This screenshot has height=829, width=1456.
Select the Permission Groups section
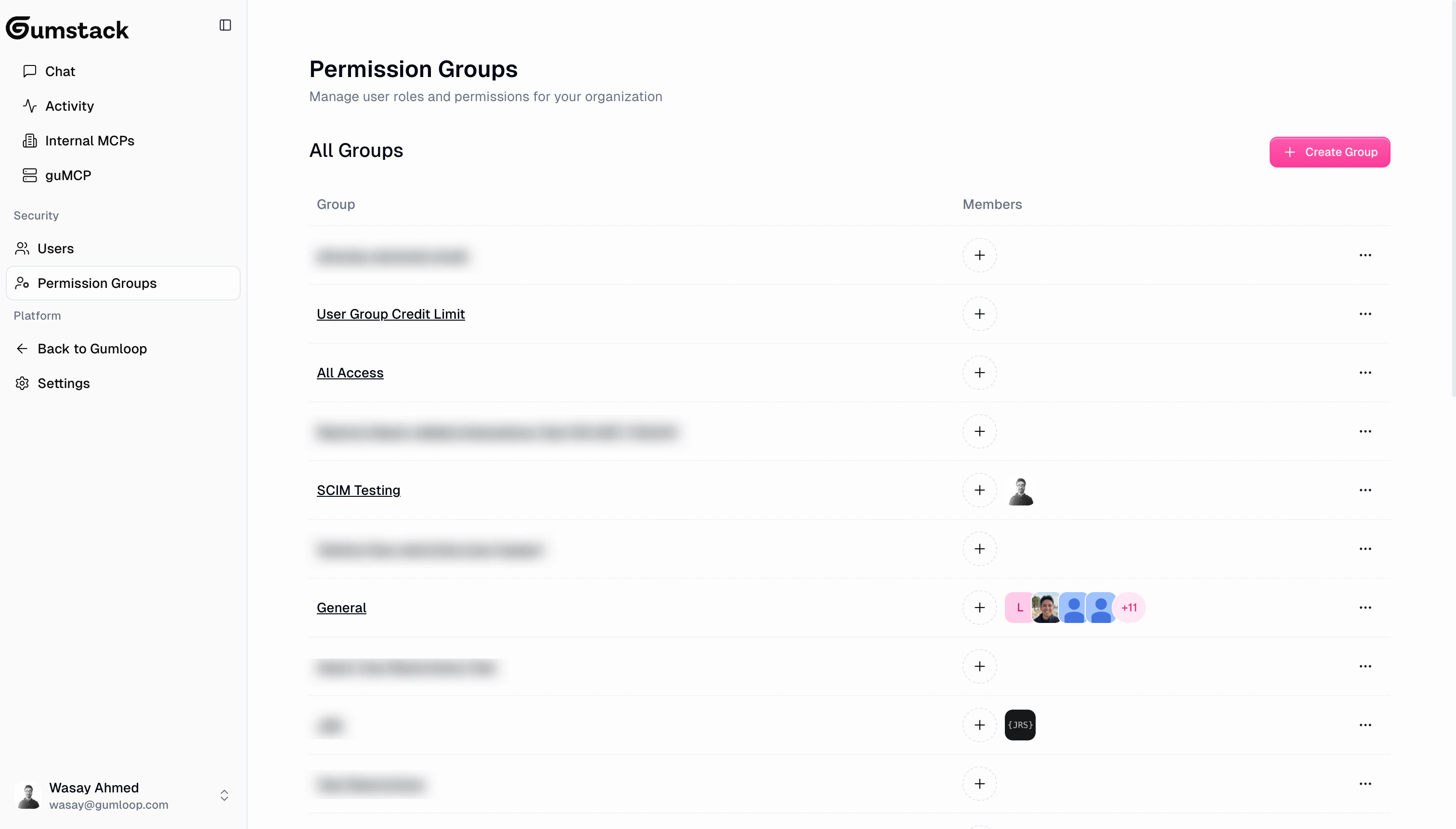97,283
